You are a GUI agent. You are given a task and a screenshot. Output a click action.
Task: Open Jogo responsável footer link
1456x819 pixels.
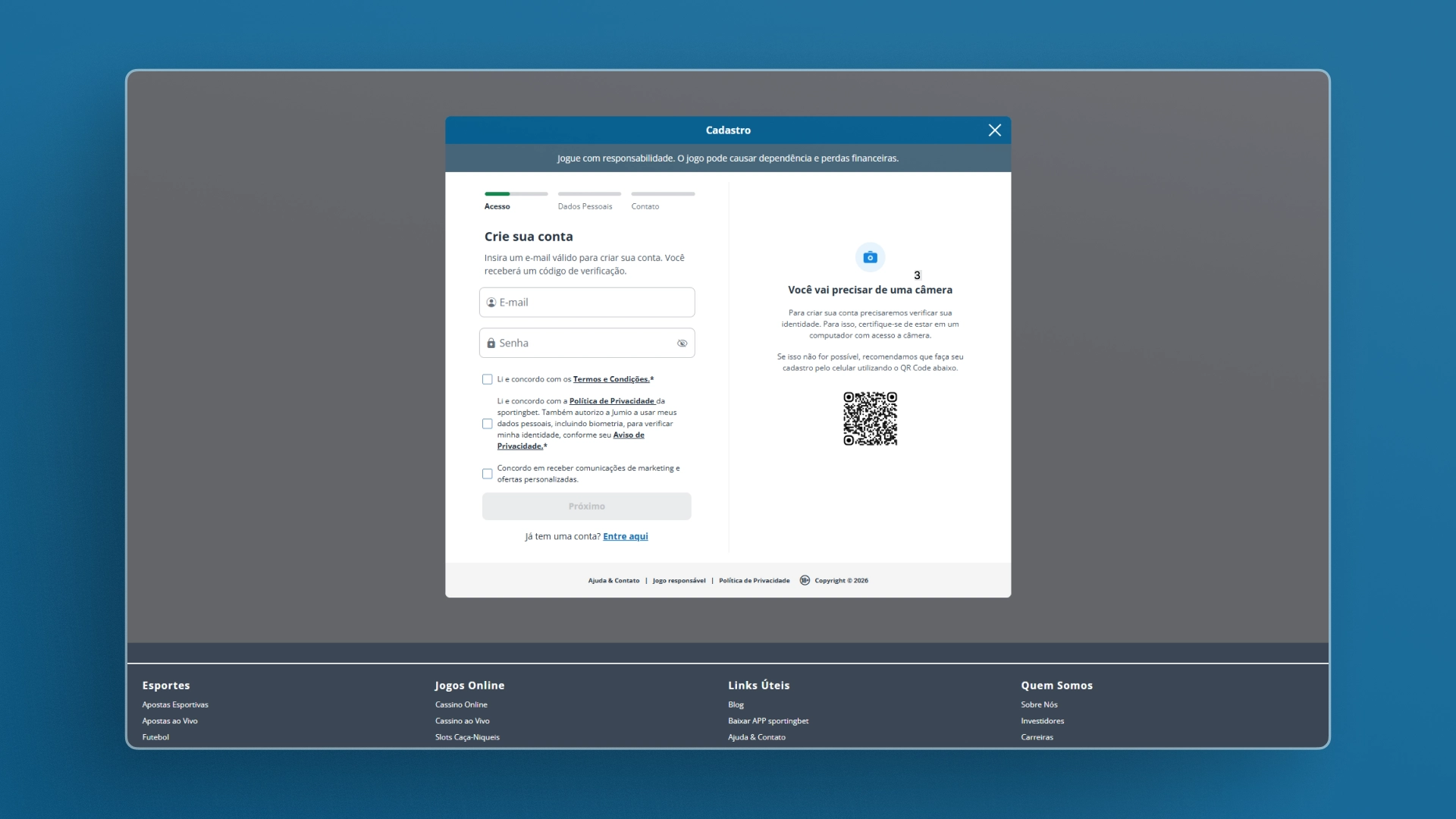coord(679,581)
